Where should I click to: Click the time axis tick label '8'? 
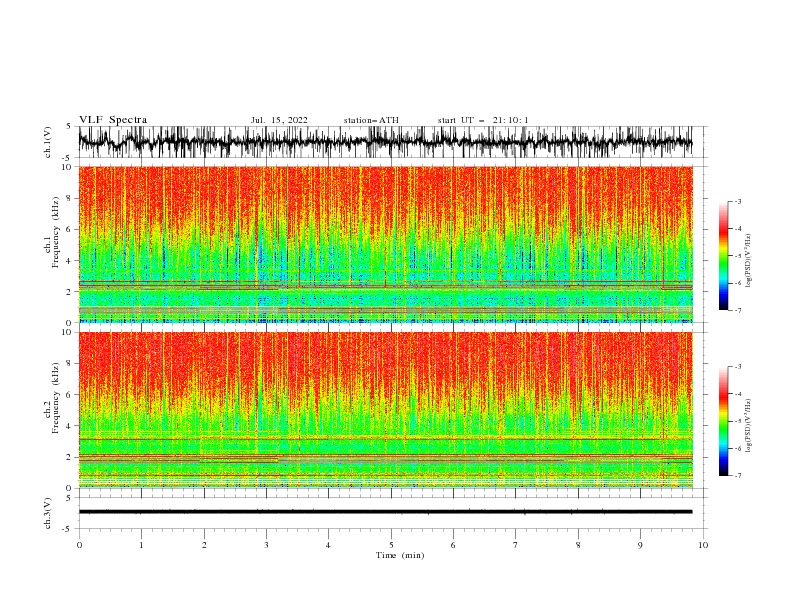[x=578, y=545]
